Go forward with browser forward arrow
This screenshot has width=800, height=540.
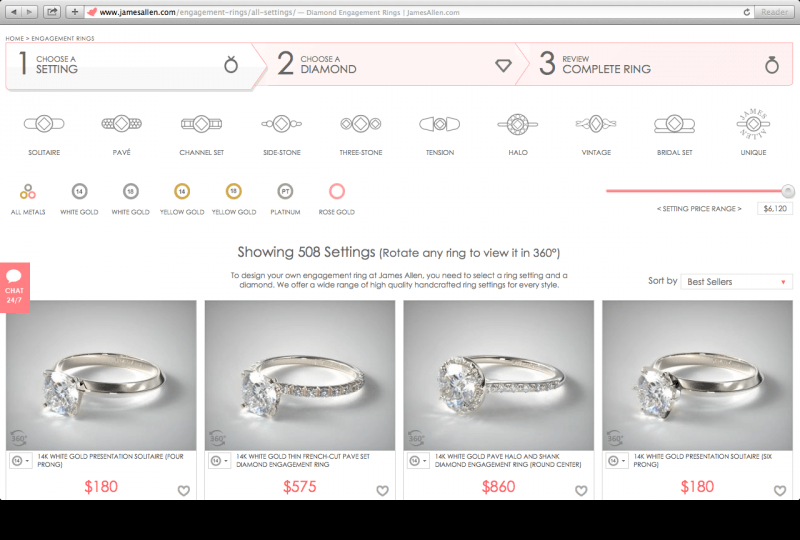point(29,12)
